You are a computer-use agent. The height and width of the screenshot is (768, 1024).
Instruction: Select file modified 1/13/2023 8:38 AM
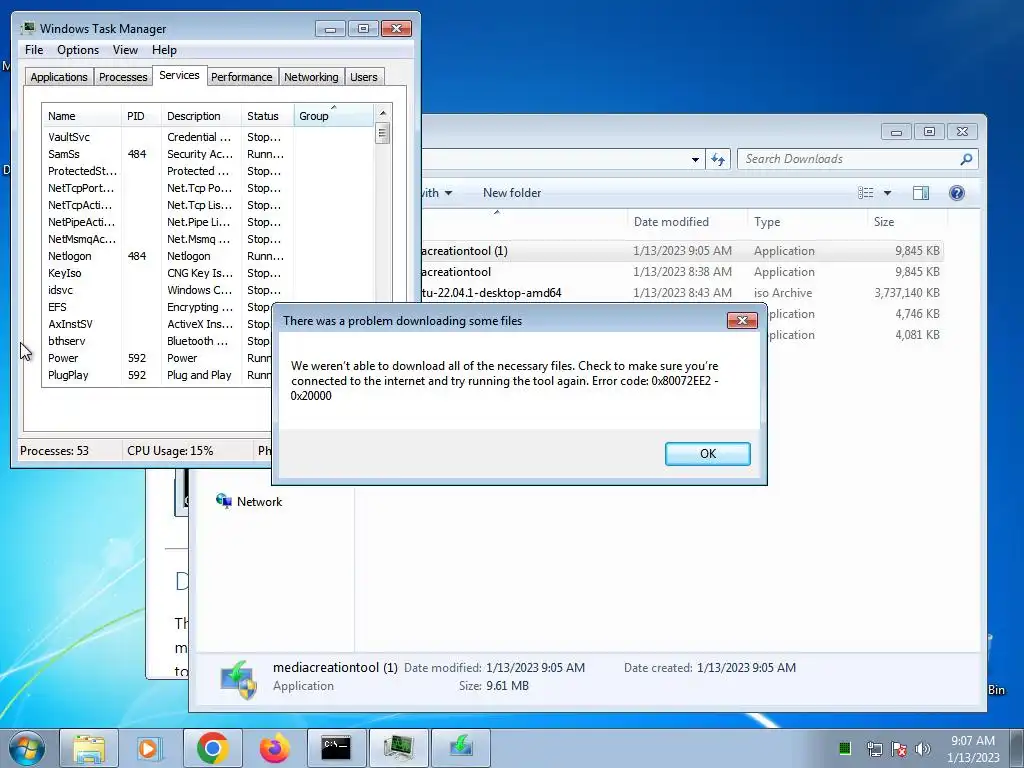(682, 272)
